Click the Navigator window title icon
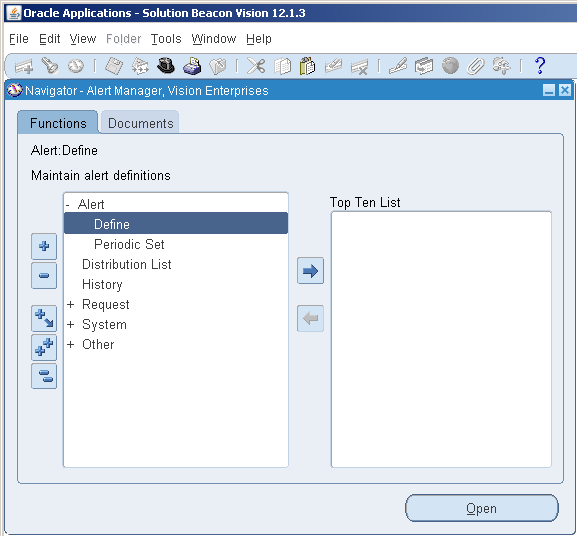 (15, 90)
